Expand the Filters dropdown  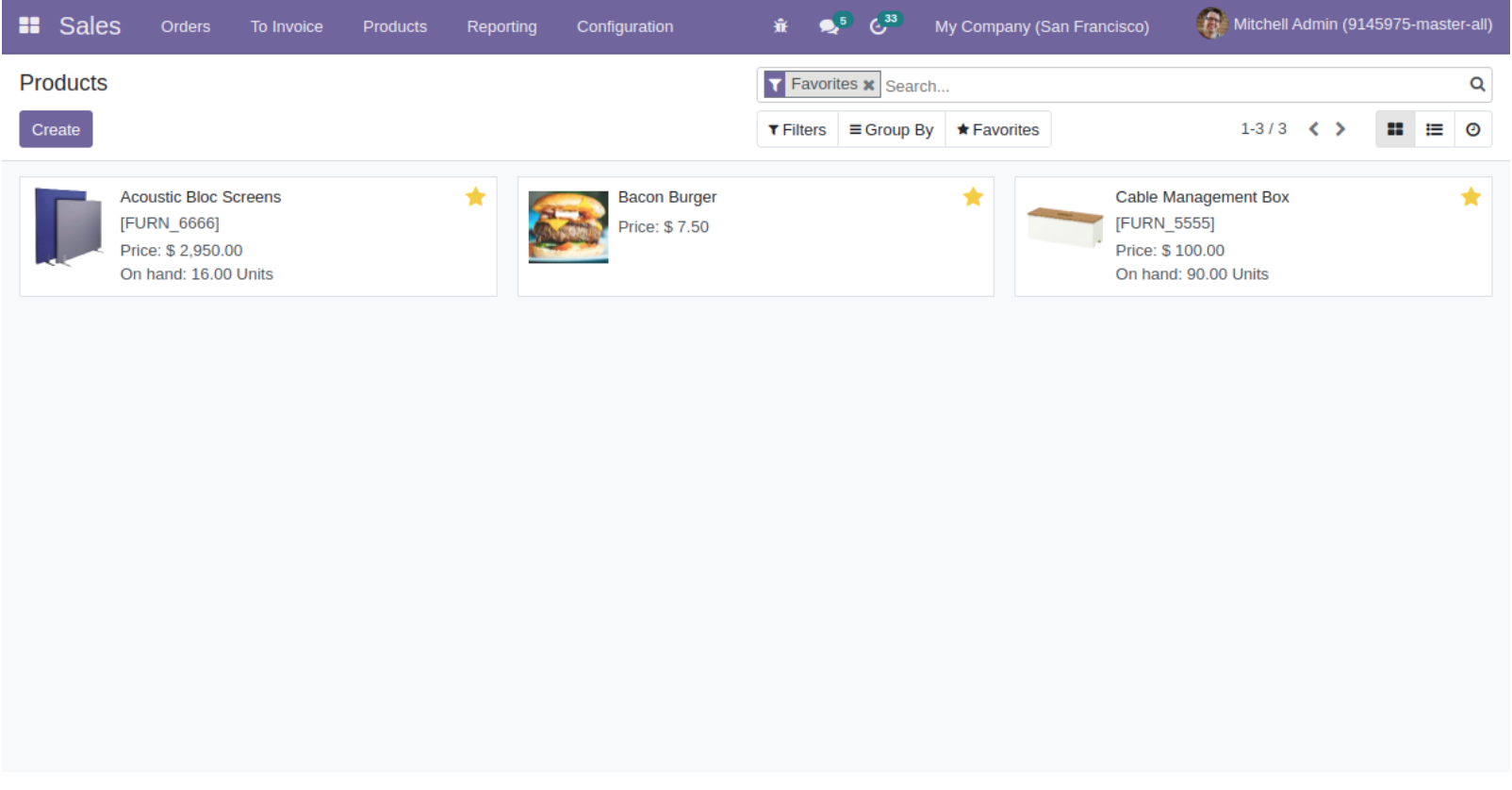pyautogui.click(x=797, y=129)
